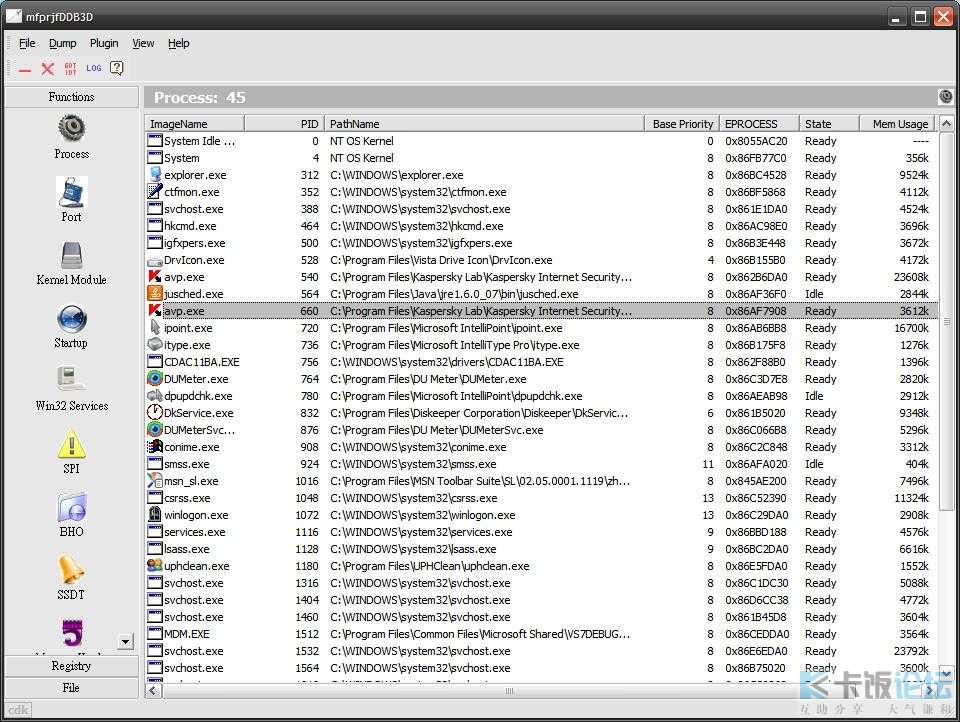Select the itype.exe row

pyautogui.click(x=541, y=345)
